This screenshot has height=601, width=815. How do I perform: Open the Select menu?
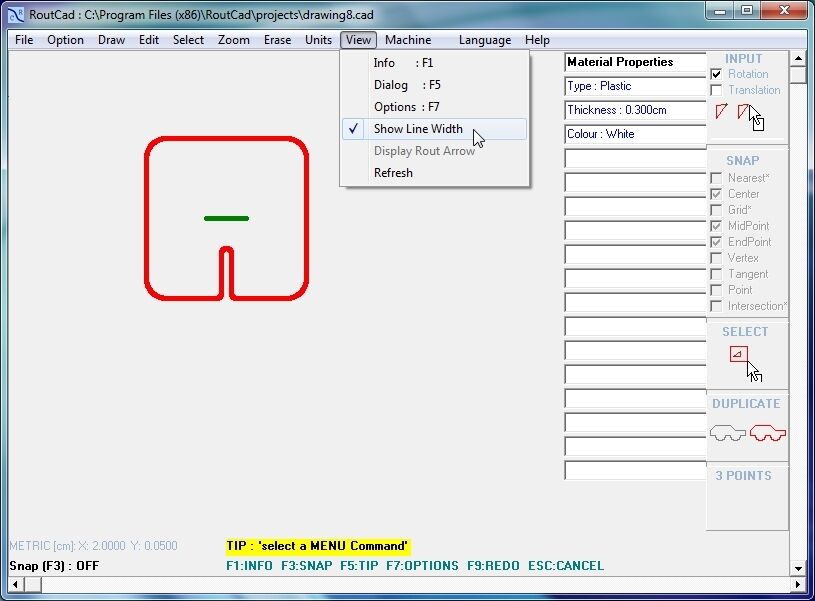[x=188, y=40]
